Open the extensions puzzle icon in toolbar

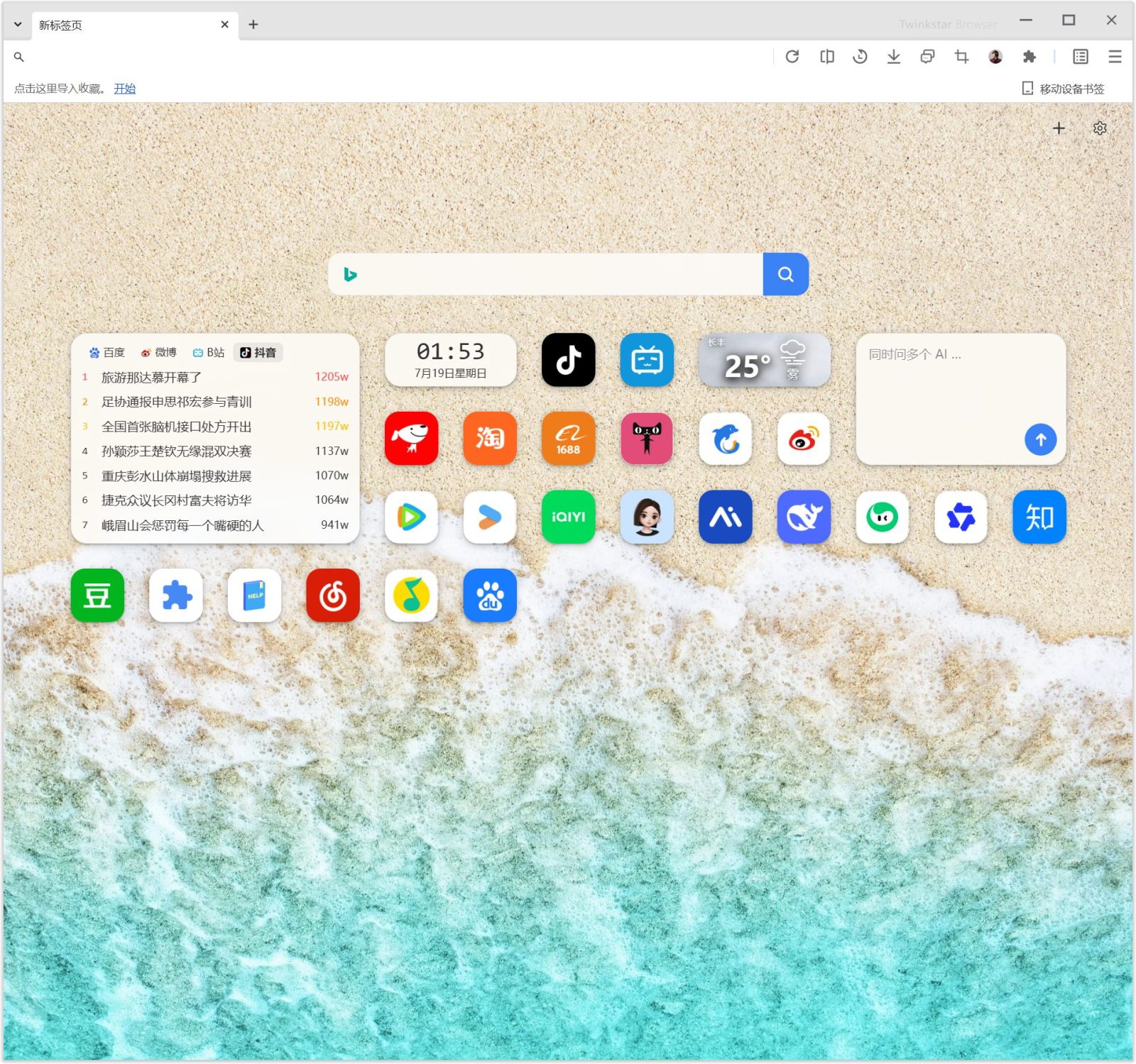(1029, 57)
